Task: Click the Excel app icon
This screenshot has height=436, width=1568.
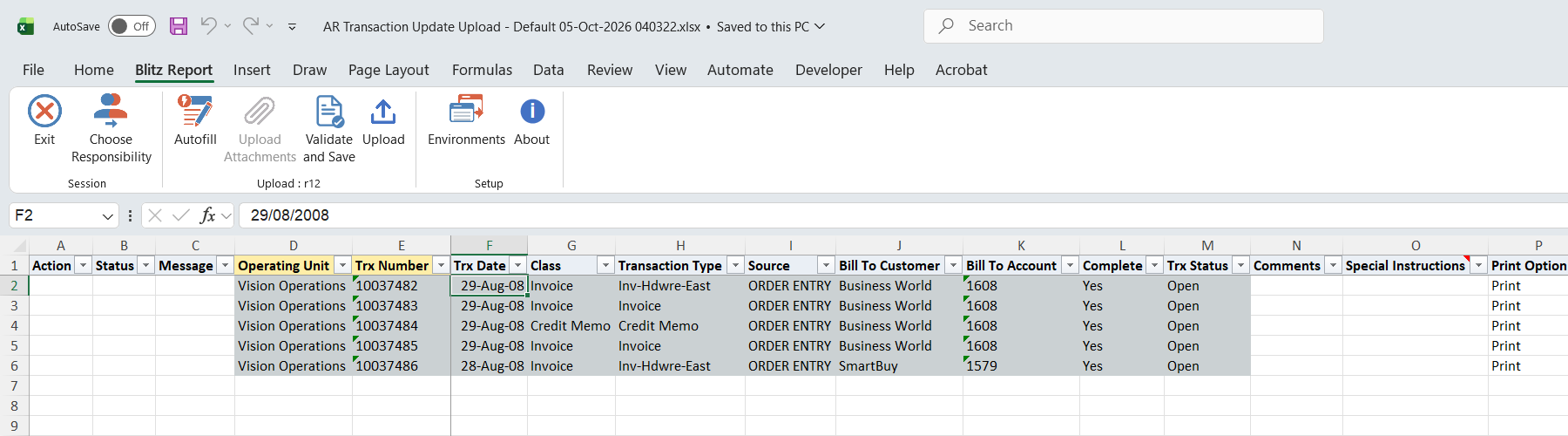Action: (x=26, y=26)
